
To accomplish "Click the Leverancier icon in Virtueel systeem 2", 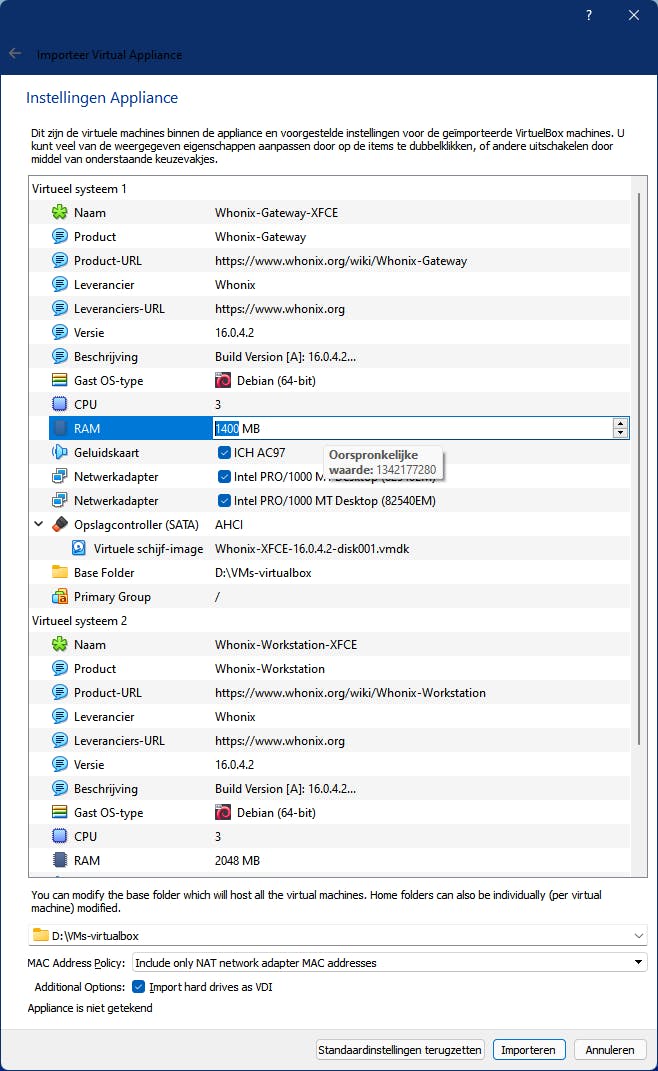I will click(60, 717).
